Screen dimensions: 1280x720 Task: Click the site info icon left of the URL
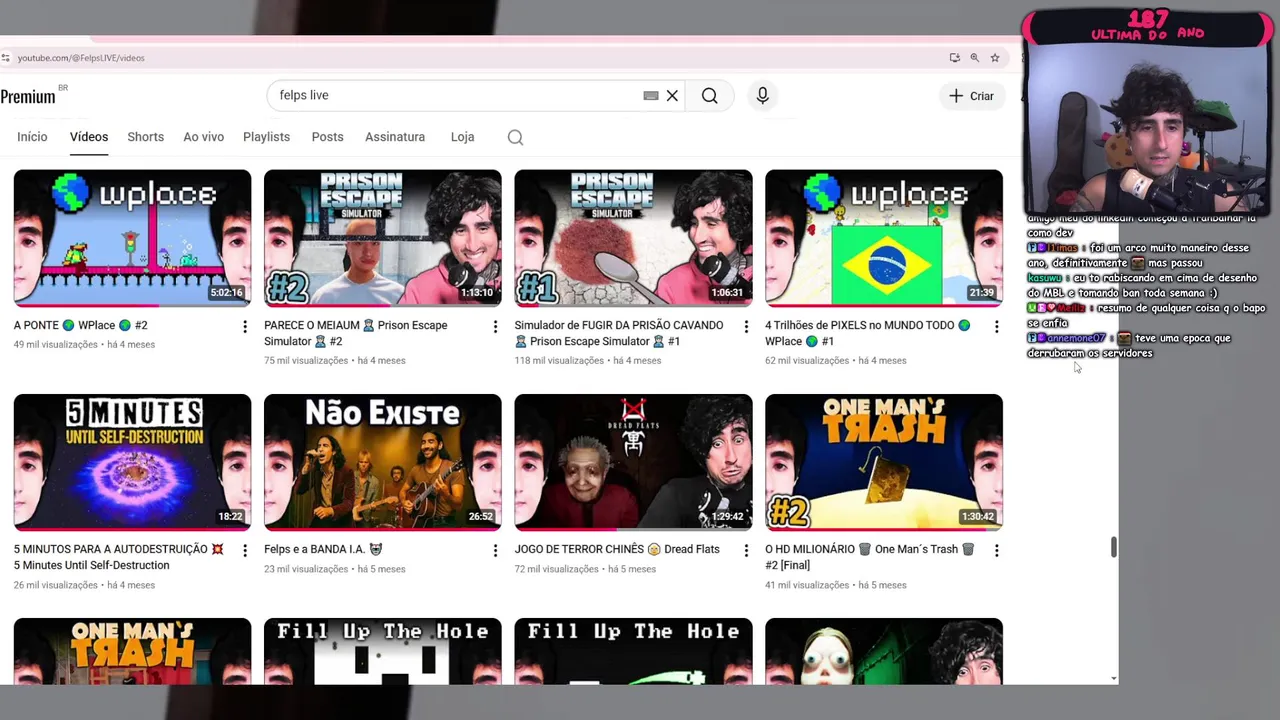click(6, 58)
